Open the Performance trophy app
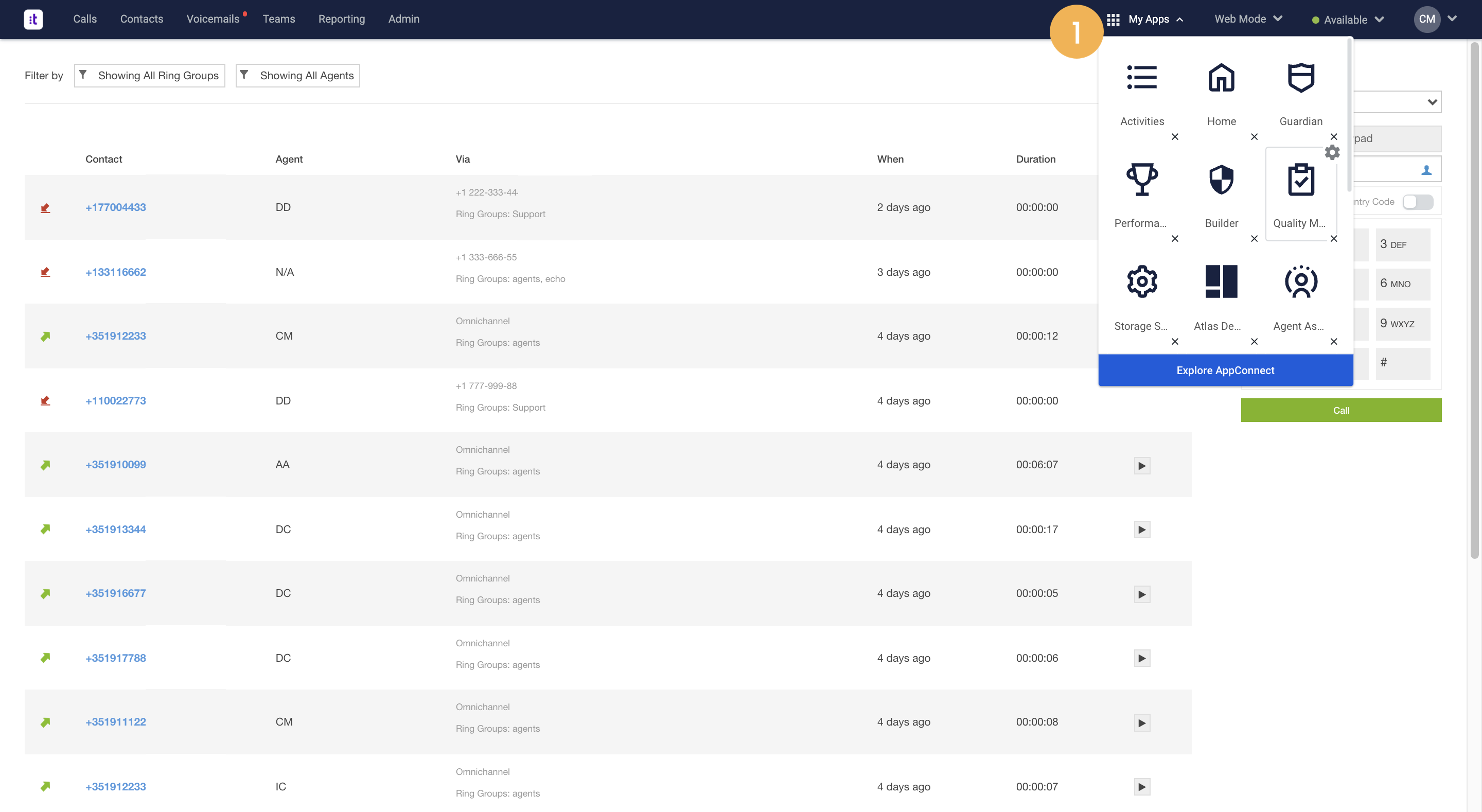Viewport: 1482px width, 812px height. pos(1141,195)
